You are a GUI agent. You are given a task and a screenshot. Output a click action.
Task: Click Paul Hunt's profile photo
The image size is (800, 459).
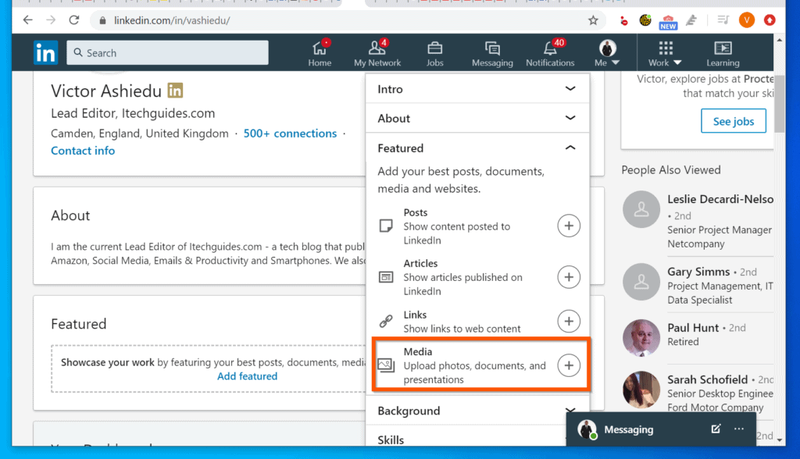641,338
